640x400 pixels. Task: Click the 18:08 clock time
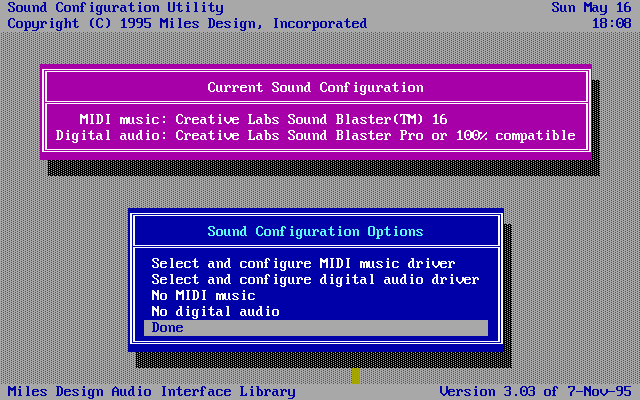612,24
